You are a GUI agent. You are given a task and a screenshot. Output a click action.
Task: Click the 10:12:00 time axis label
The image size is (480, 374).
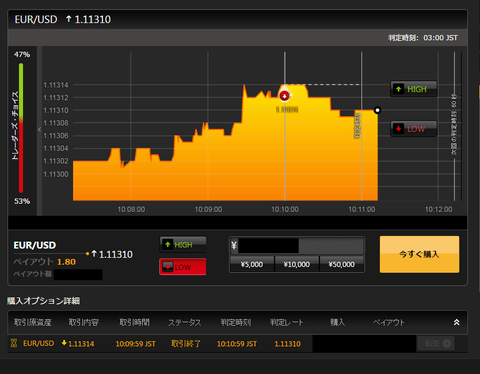[x=439, y=209]
